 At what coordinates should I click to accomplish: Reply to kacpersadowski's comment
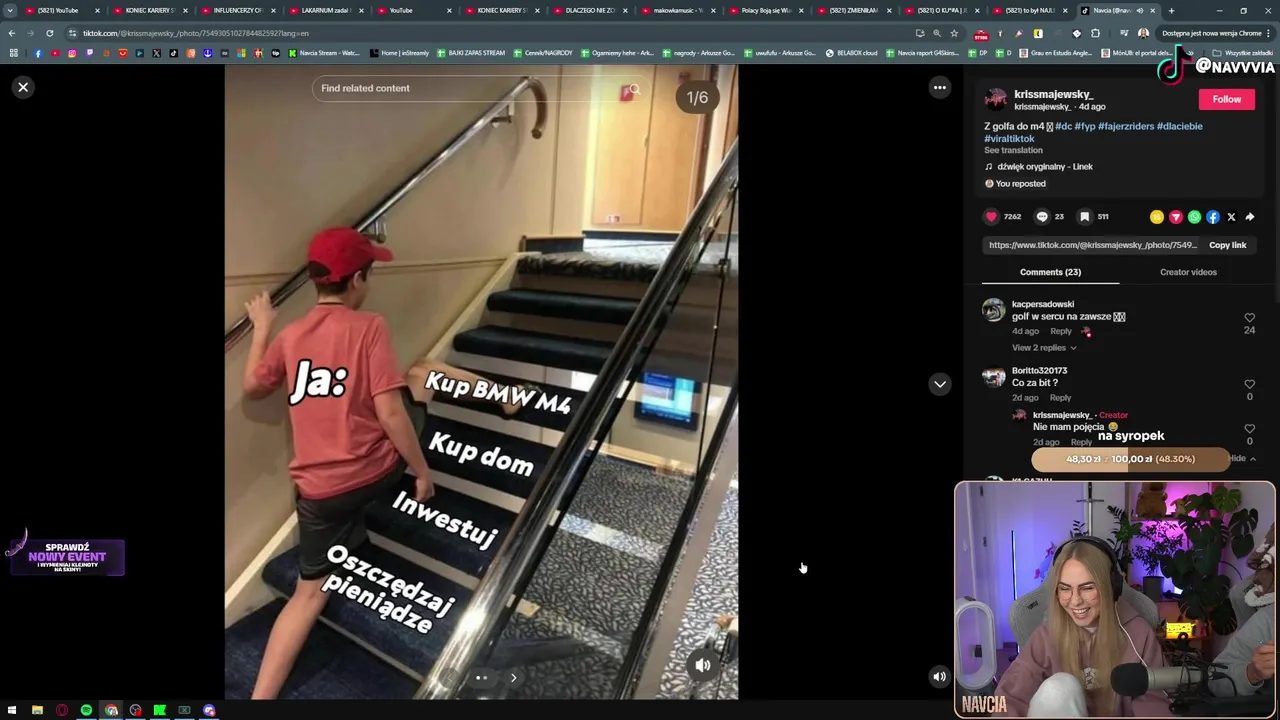[x=1060, y=331]
